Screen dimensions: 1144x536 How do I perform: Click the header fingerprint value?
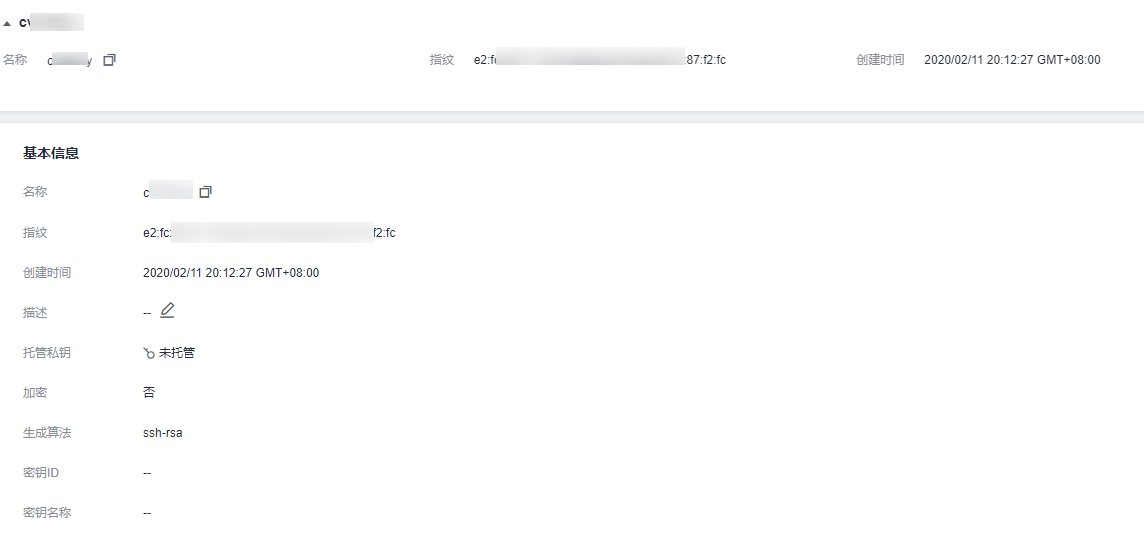click(x=600, y=60)
